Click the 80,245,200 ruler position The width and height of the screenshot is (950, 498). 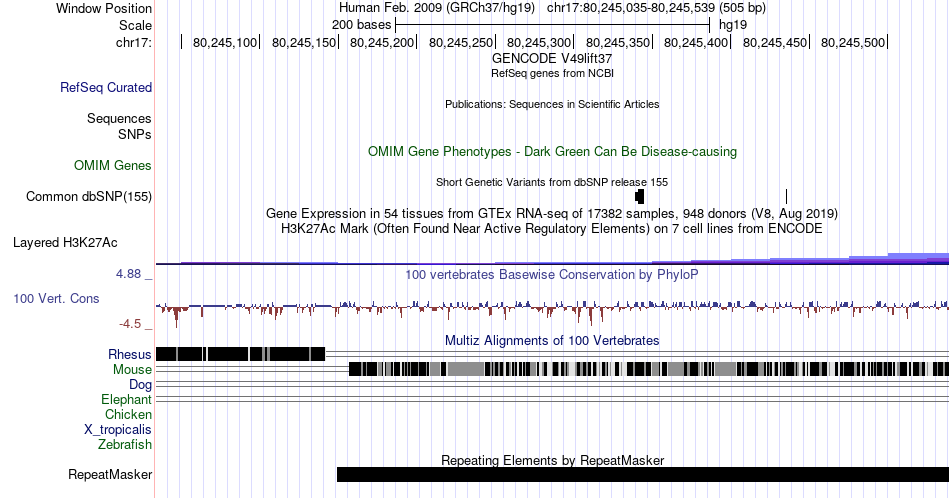click(x=382, y=42)
